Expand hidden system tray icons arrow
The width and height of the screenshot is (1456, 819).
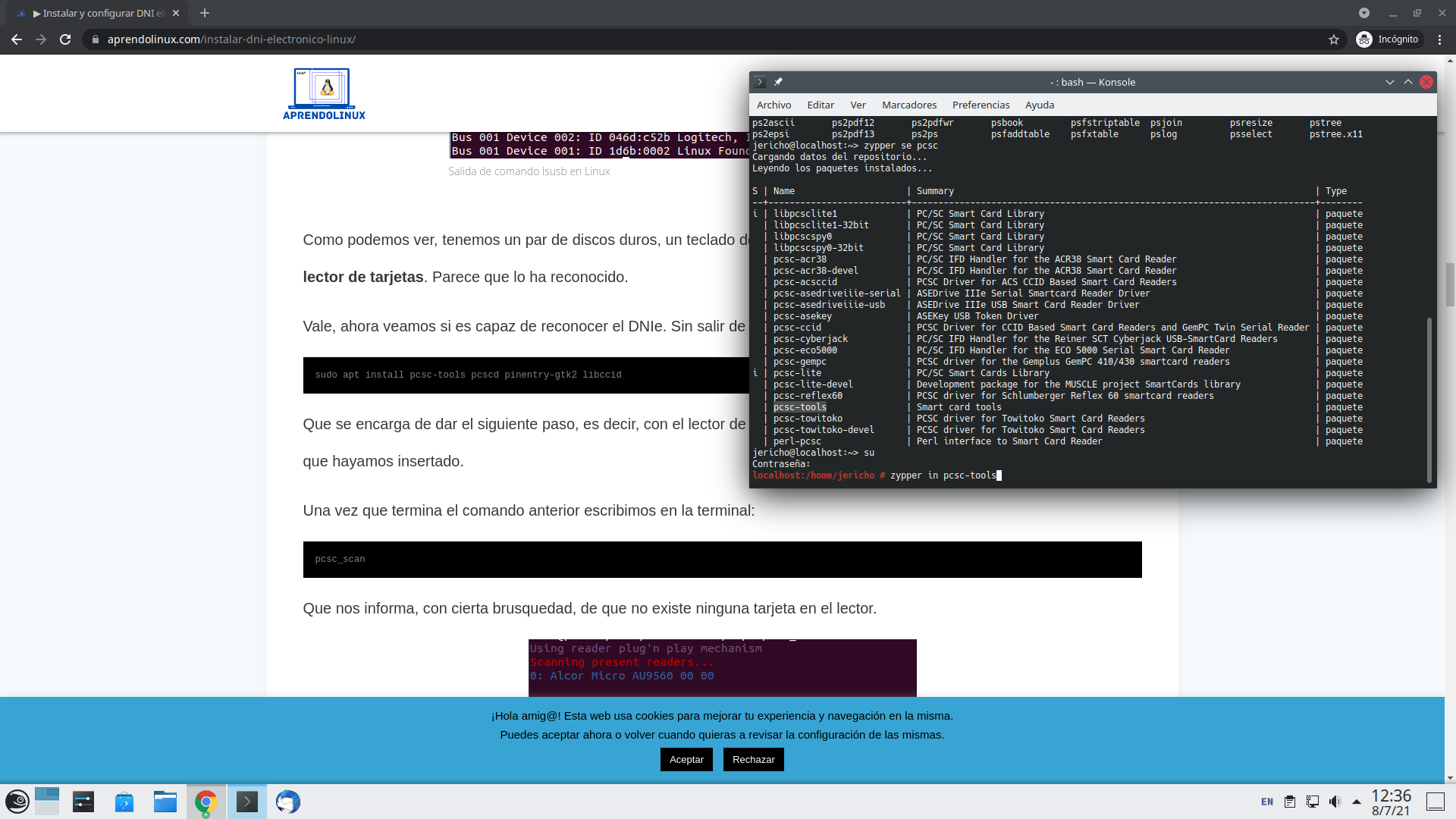coord(1357,802)
